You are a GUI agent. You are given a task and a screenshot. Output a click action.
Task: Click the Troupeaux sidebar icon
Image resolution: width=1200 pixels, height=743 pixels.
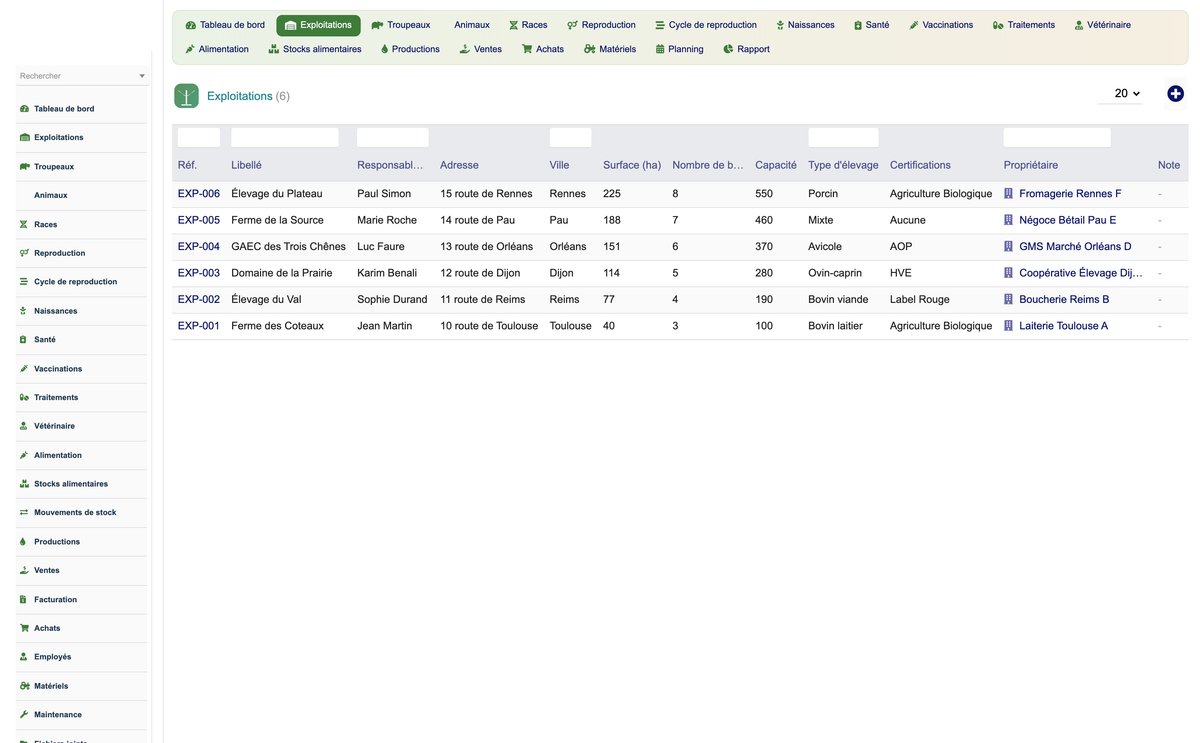pyautogui.click(x=24, y=167)
